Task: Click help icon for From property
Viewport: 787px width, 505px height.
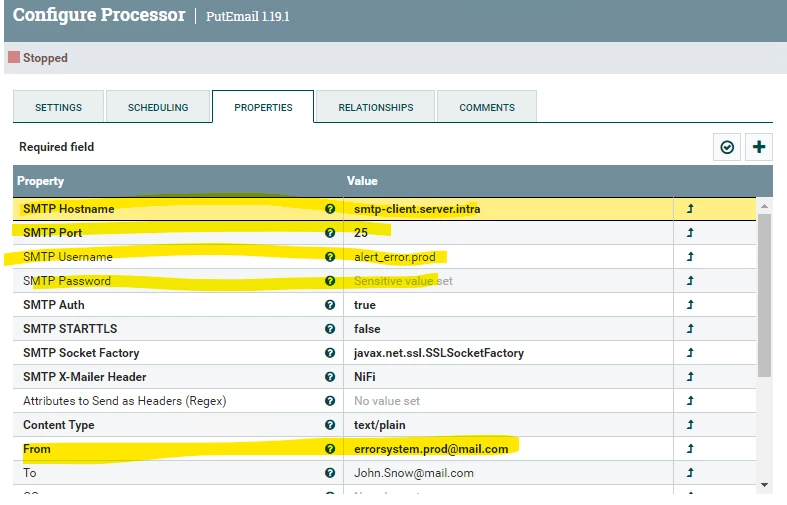Action: pos(330,449)
